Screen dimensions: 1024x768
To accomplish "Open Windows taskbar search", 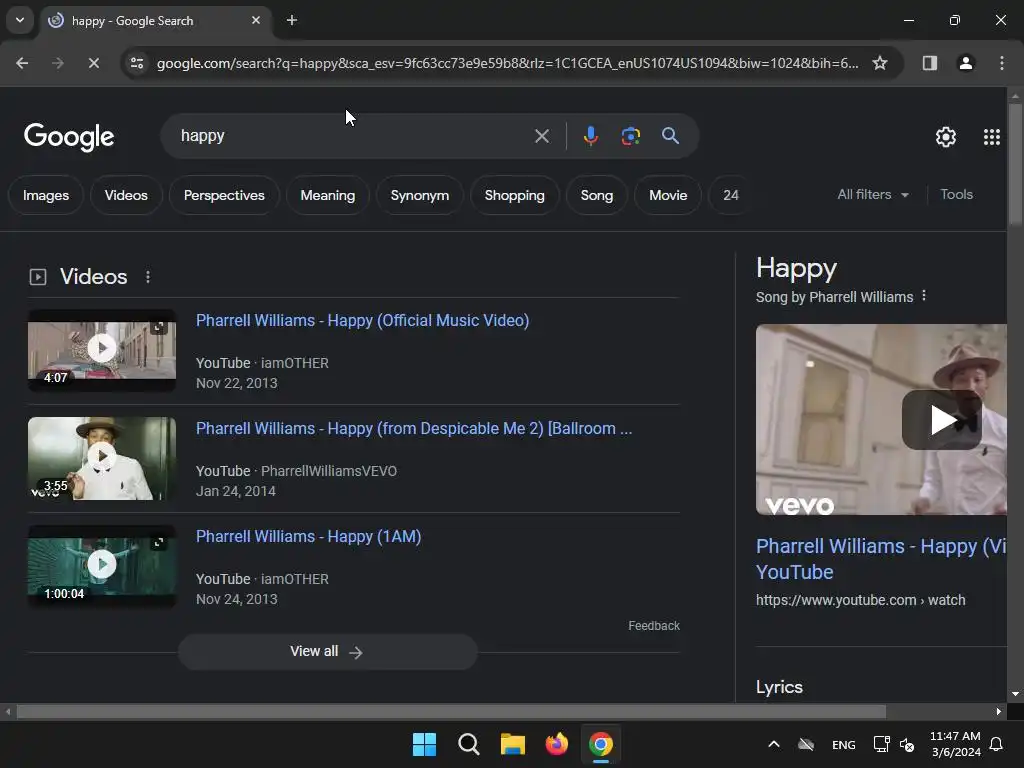I will pos(469,744).
